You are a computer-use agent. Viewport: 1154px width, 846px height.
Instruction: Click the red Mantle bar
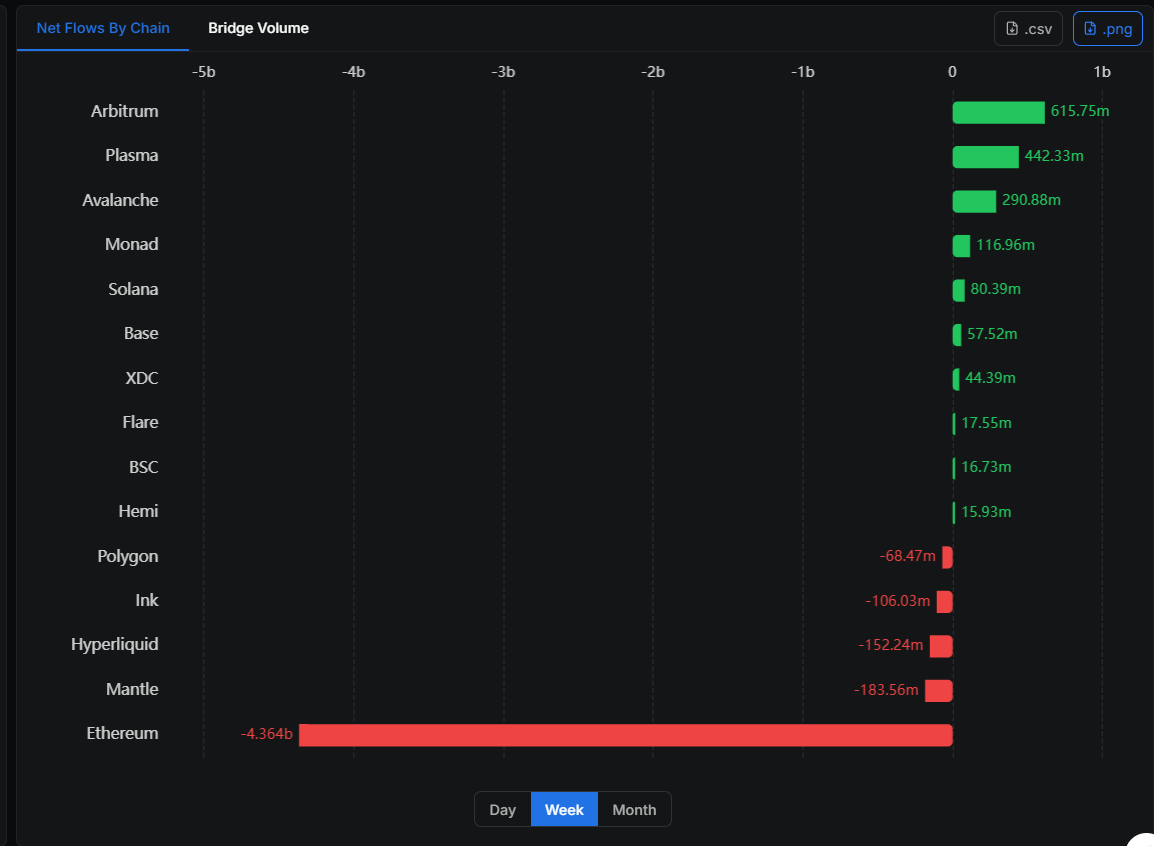939,691
